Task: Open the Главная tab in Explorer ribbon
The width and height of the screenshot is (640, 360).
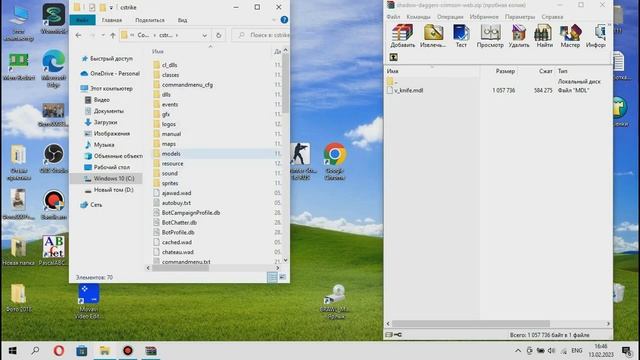Action: pyautogui.click(x=111, y=20)
